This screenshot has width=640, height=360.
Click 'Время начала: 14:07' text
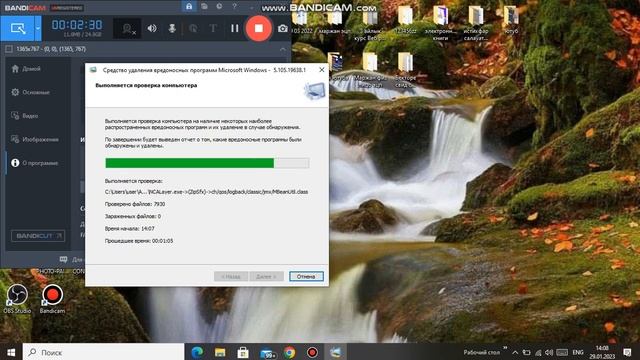coord(129,229)
